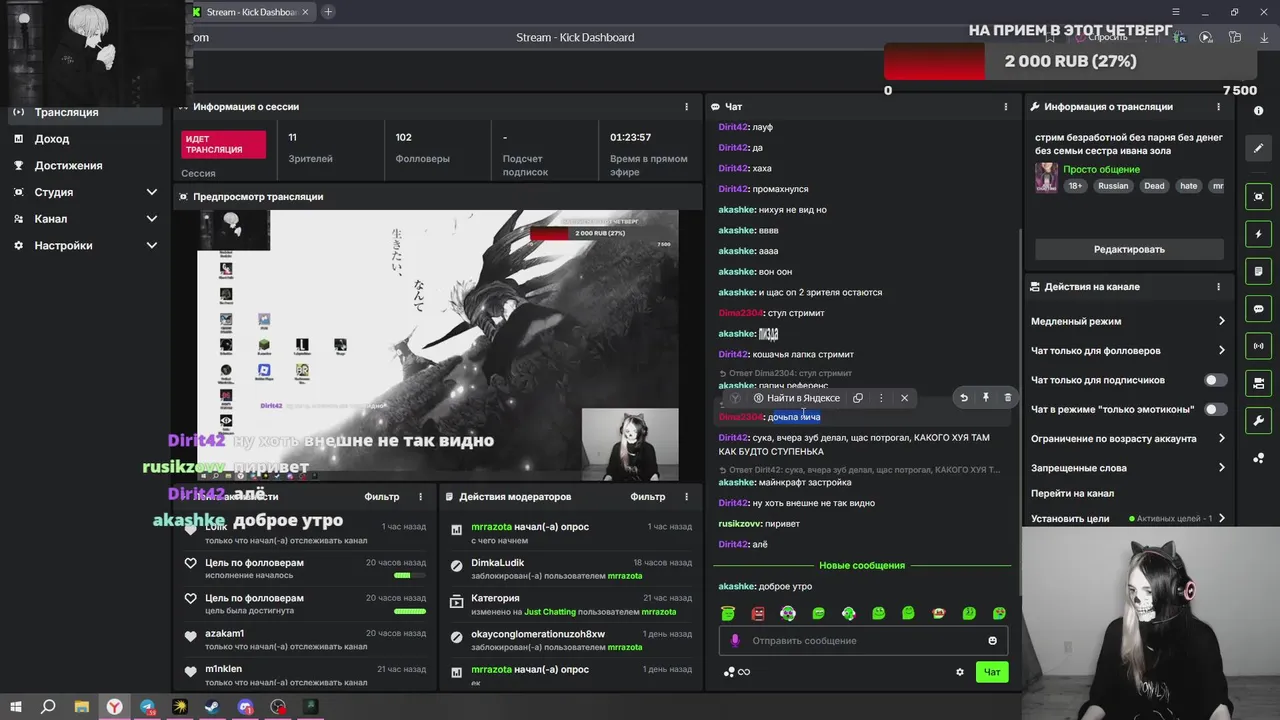Expand Медленный режим setting

click(1221, 321)
